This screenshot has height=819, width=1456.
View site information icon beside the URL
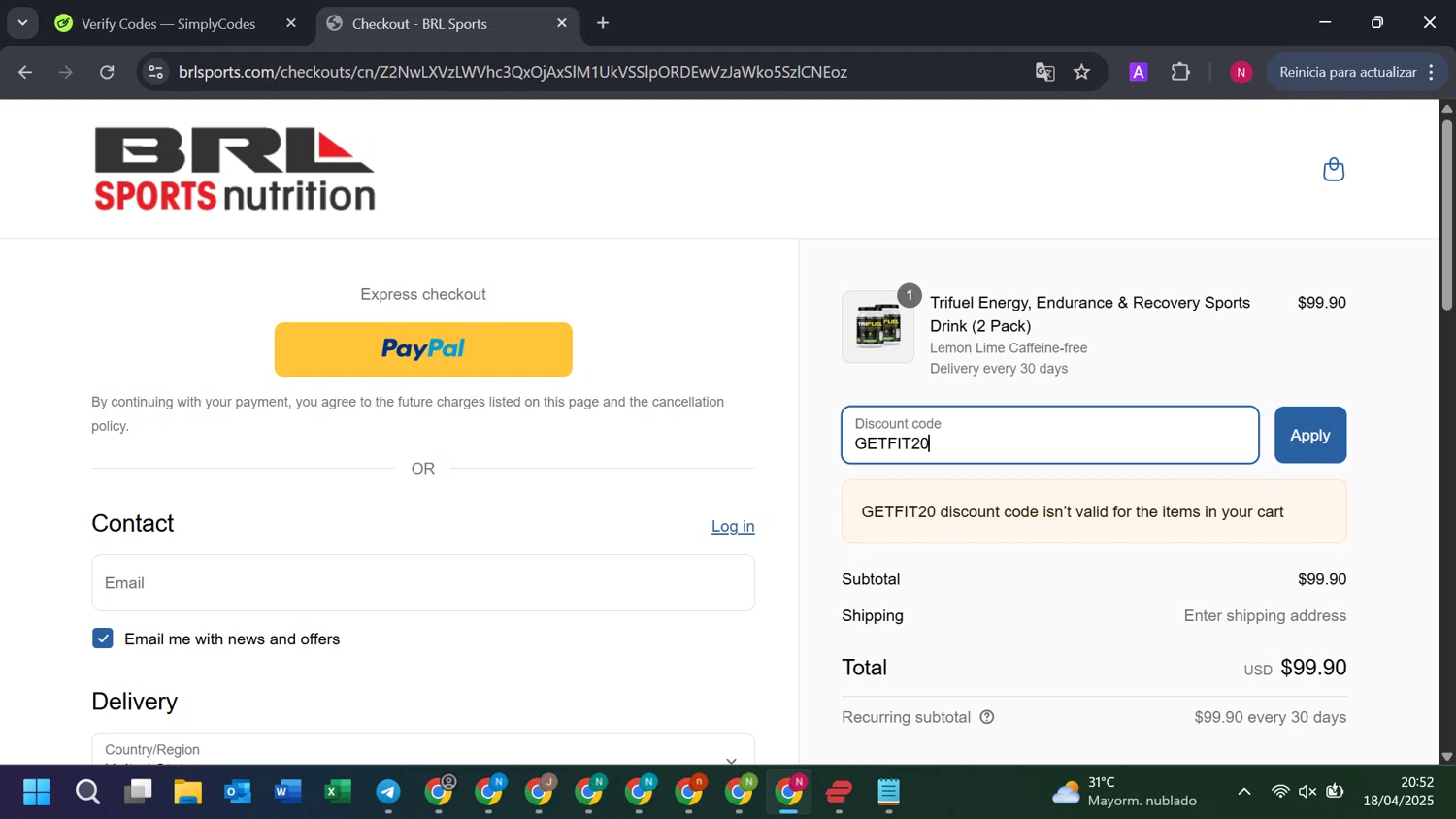155,72
